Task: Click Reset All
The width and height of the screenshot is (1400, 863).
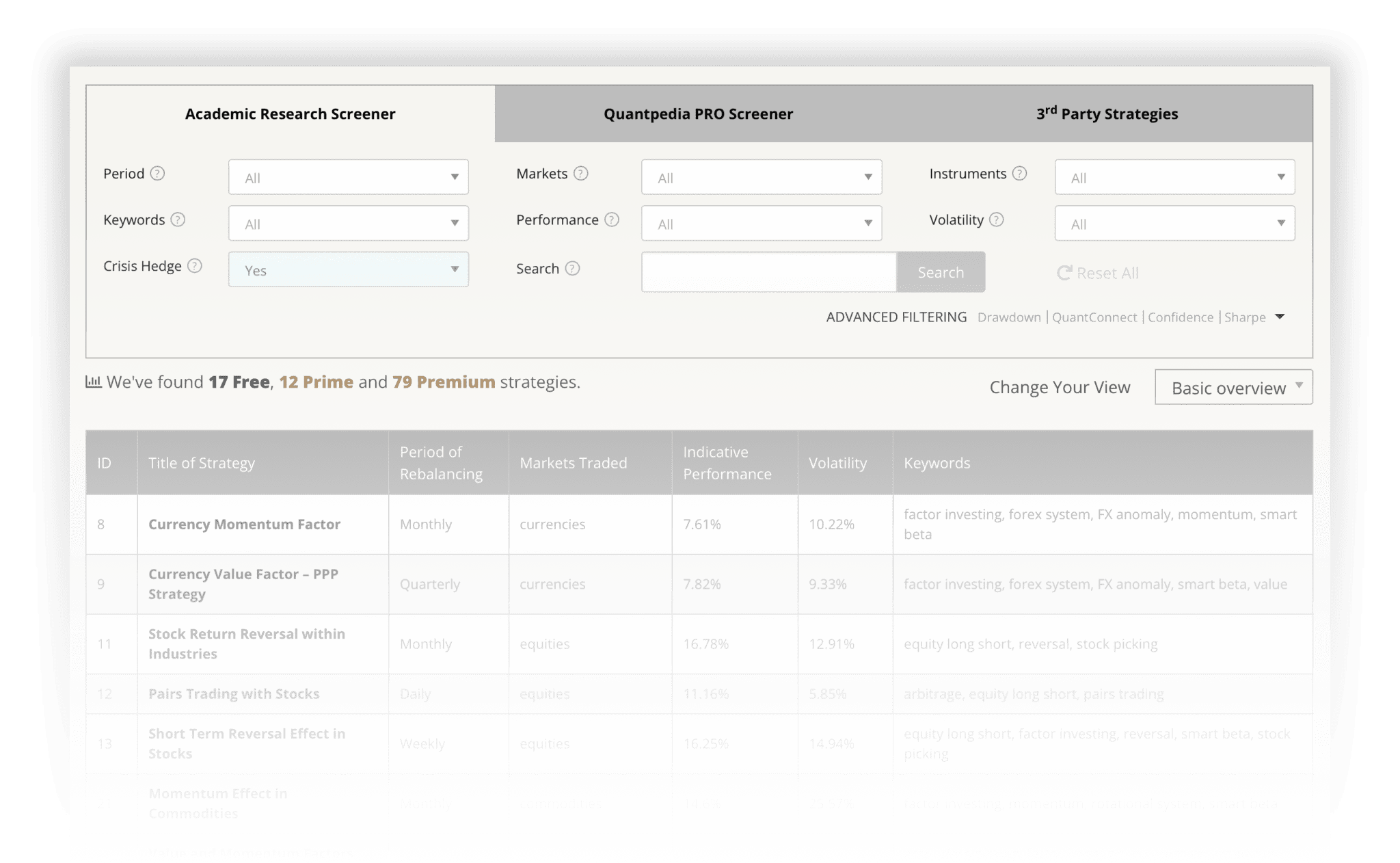Action: (x=1098, y=273)
